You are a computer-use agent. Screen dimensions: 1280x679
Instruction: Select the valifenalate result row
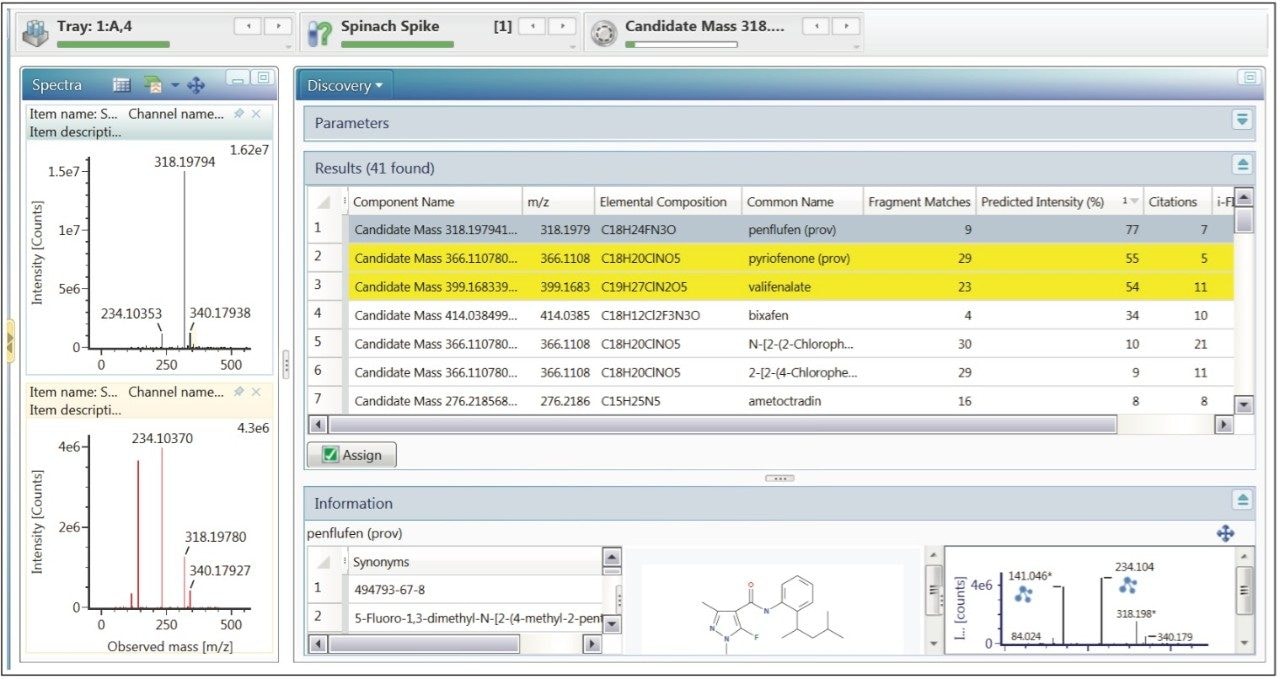(x=770, y=287)
